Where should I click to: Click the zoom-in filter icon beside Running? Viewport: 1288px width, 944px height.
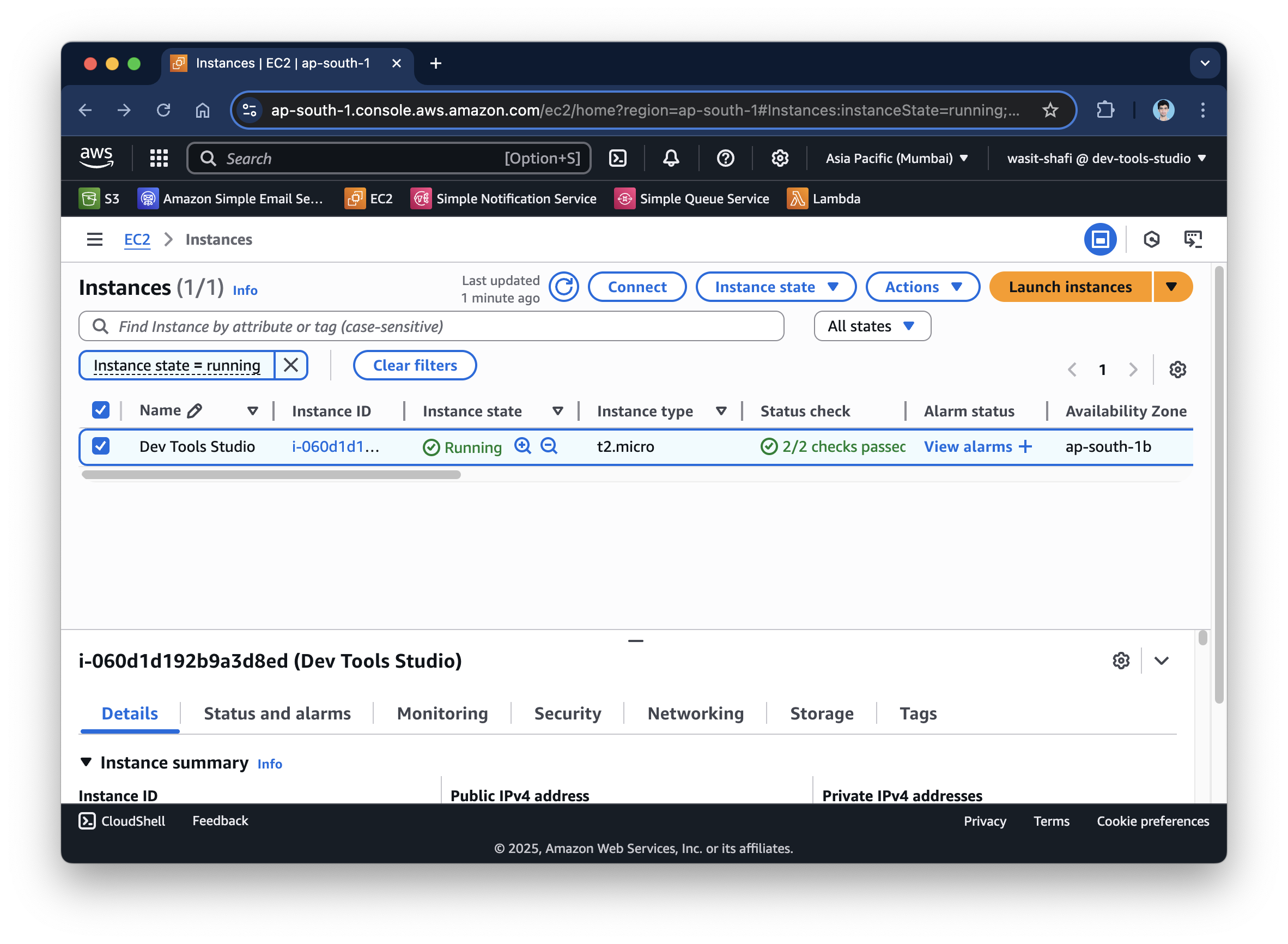[x=522, y=446]
